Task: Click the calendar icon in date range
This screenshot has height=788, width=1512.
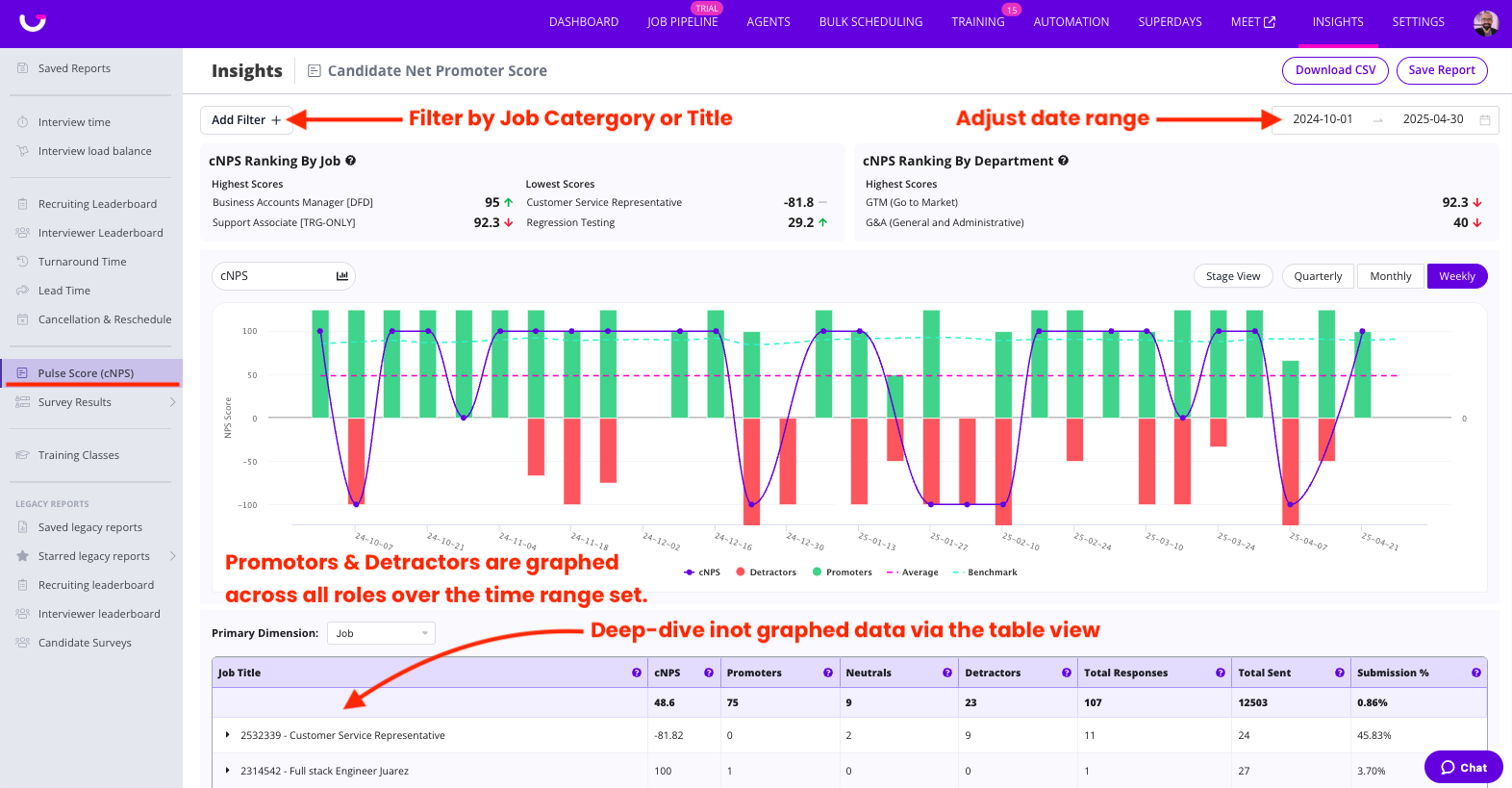Action: pyautogui.click(x=1485, y=120)
